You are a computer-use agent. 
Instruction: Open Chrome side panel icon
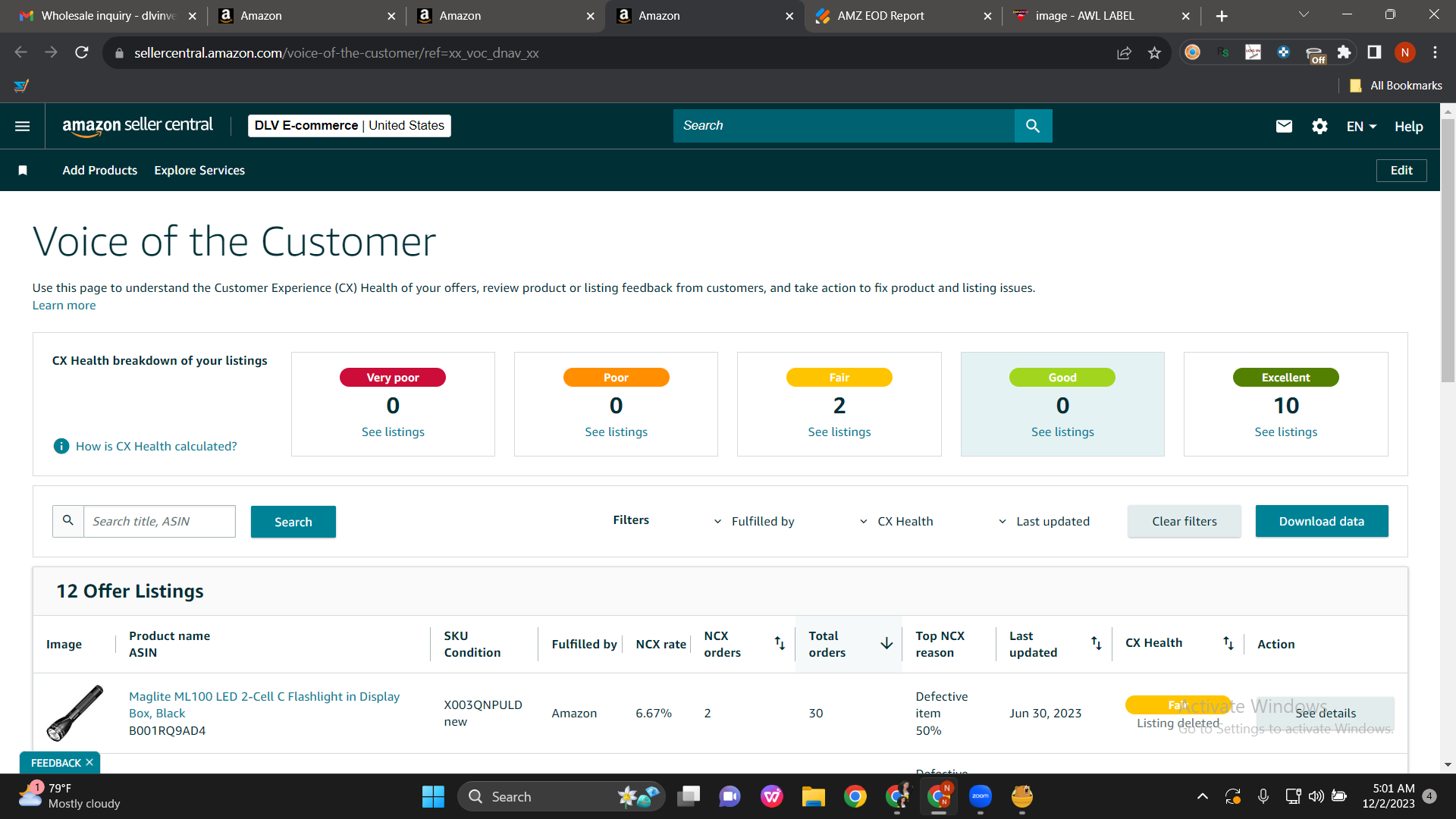click(1374, 52)
